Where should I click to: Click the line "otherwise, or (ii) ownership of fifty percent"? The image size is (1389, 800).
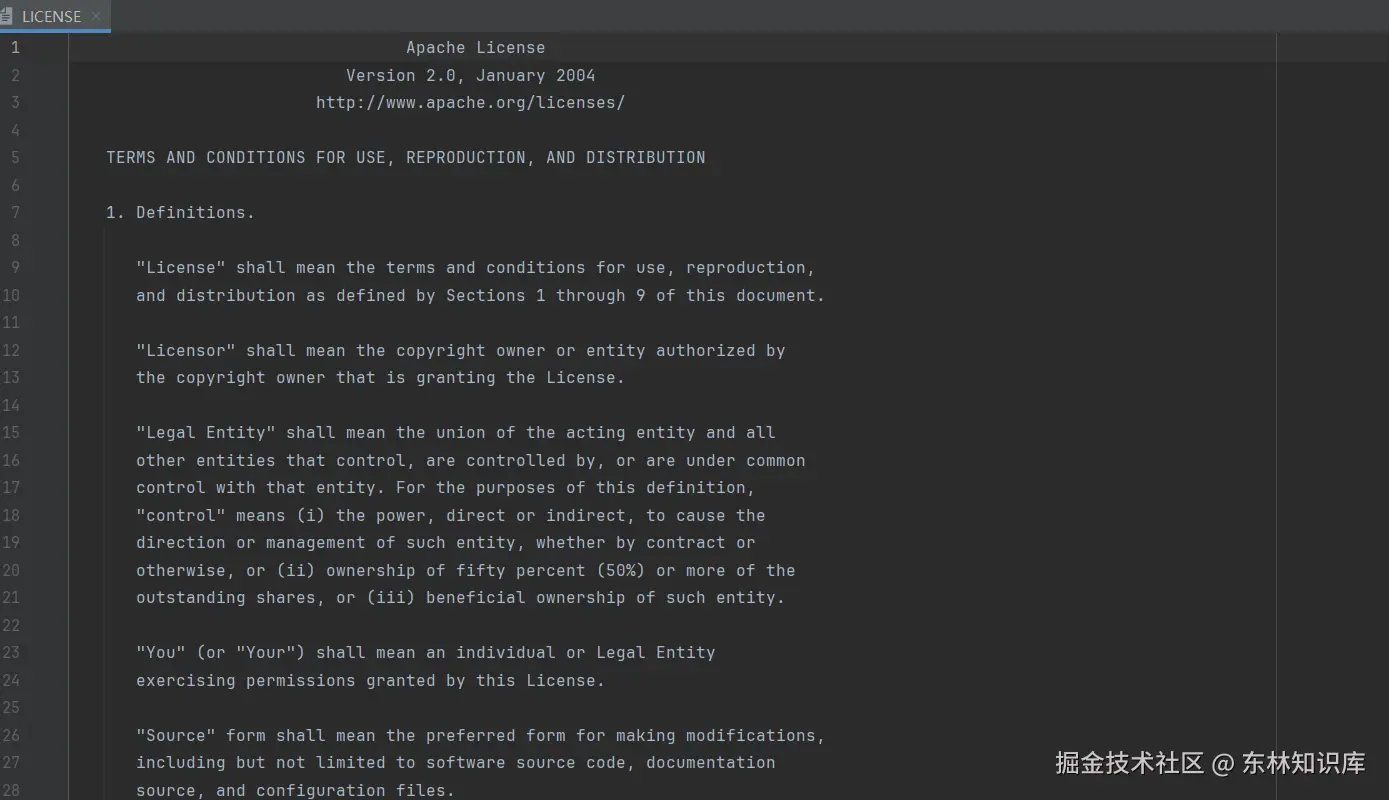[466, 570]
